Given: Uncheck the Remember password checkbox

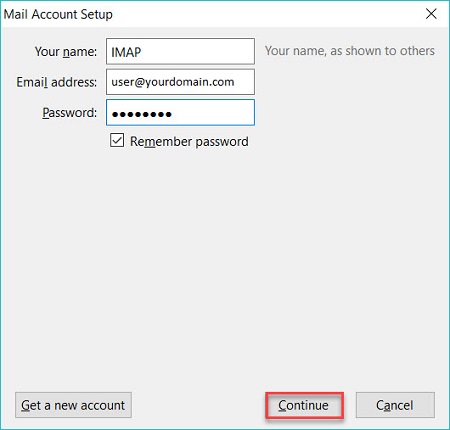Looking at the screenshot, I should [x=117, y=140].
